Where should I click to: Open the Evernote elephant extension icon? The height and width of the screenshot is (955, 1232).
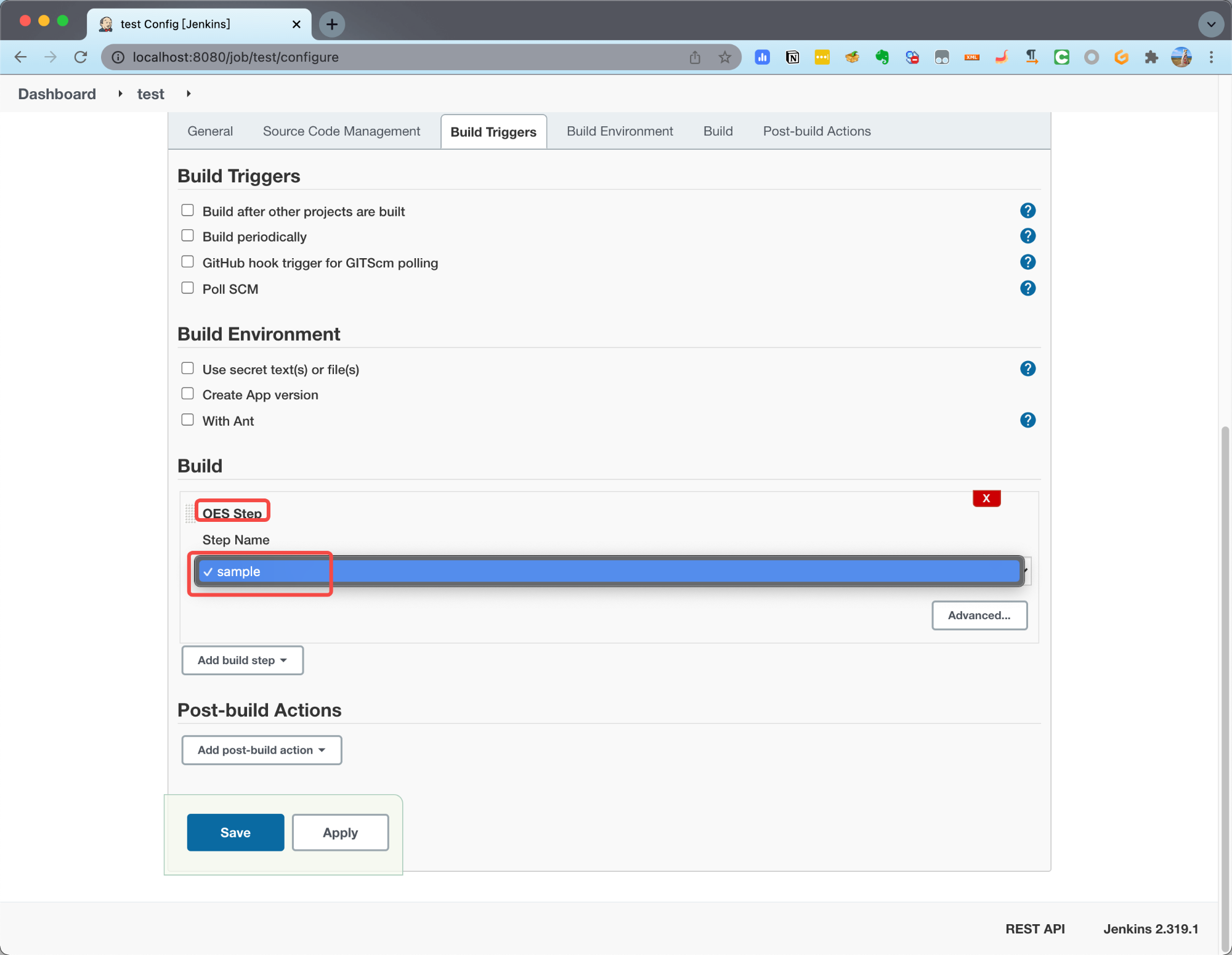[882, 57]
